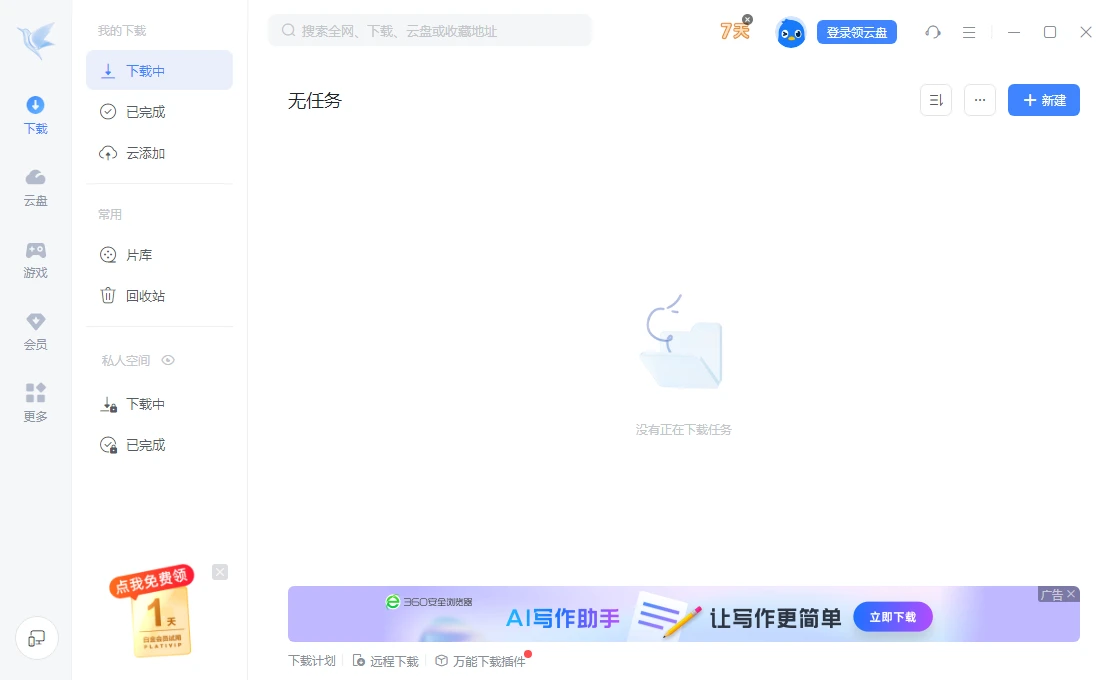Screen dimensions: 1120x680
Task: Open the hamburger main menu
Action: pos(968,32)
